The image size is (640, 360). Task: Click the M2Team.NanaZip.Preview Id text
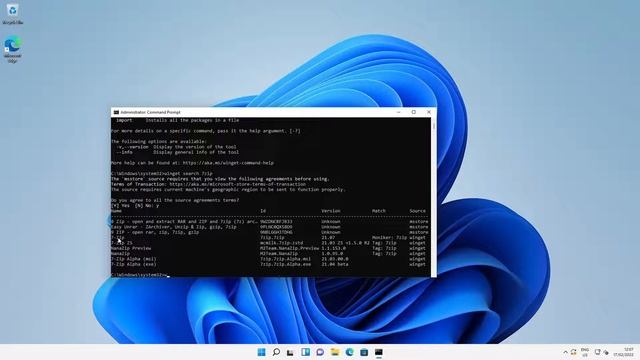pyautogui.click(x=289, y=248)
